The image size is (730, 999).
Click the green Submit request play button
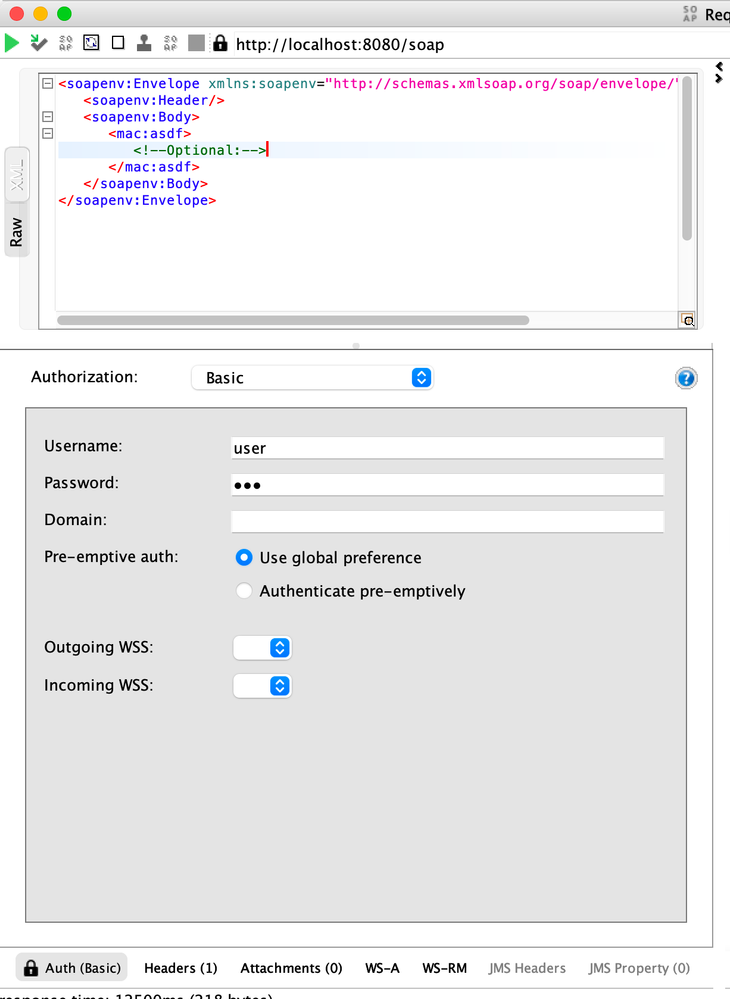pos(12,43)
